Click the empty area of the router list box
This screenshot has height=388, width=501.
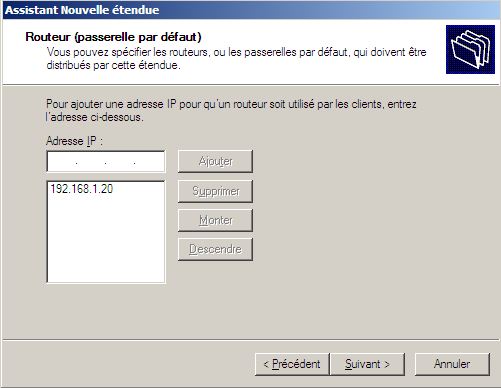tap(106, 238)
